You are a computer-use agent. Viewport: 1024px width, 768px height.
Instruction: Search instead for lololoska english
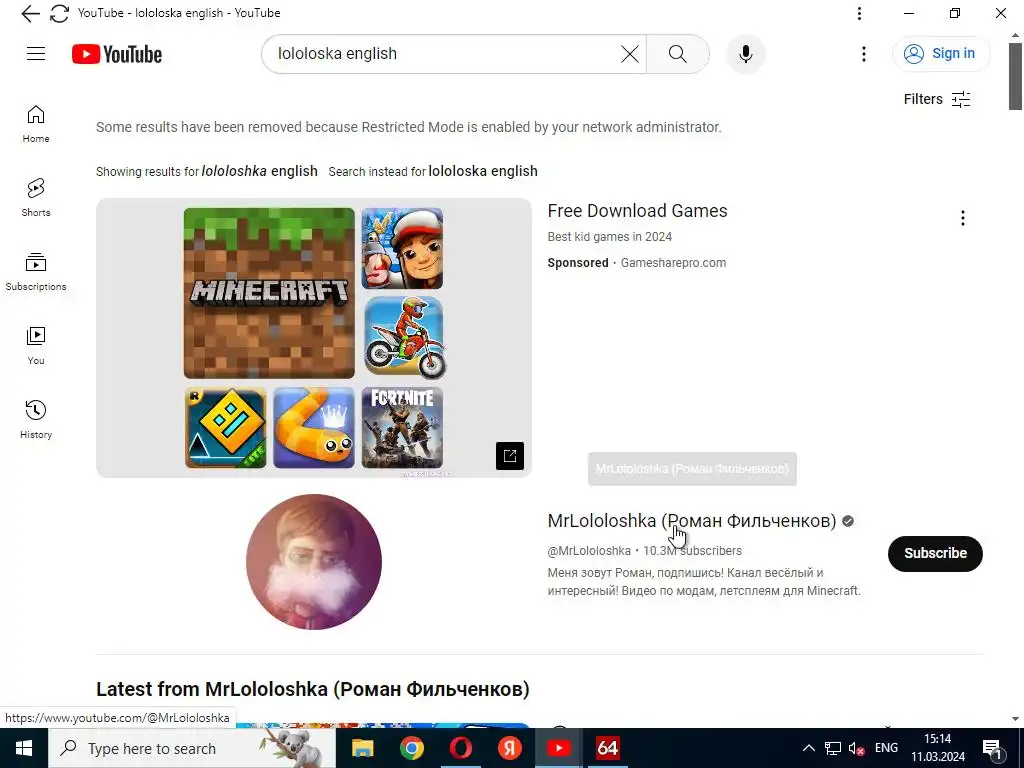point(483,171)
